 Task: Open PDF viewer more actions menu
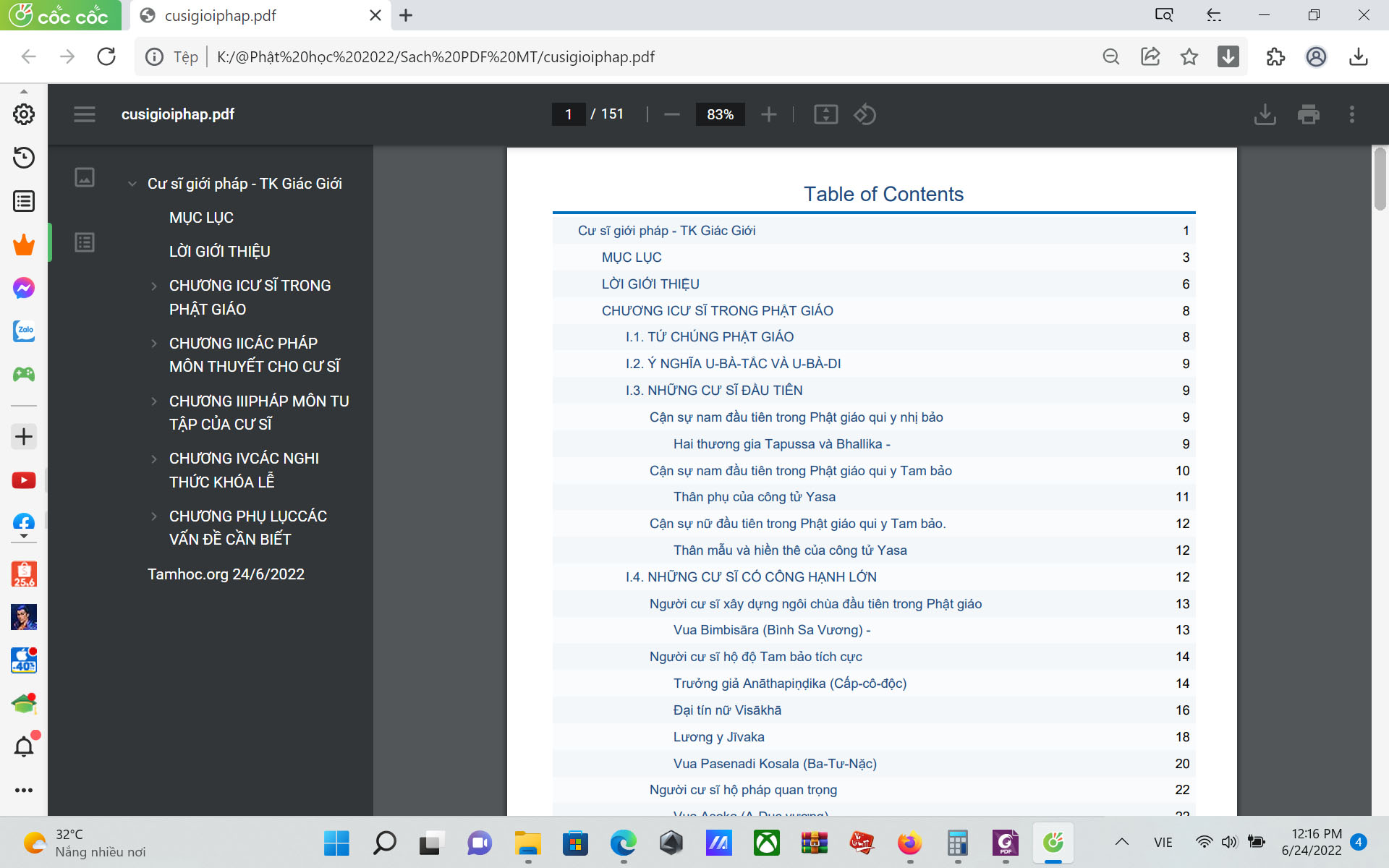pyautogui.click(x=1352, y=114)
